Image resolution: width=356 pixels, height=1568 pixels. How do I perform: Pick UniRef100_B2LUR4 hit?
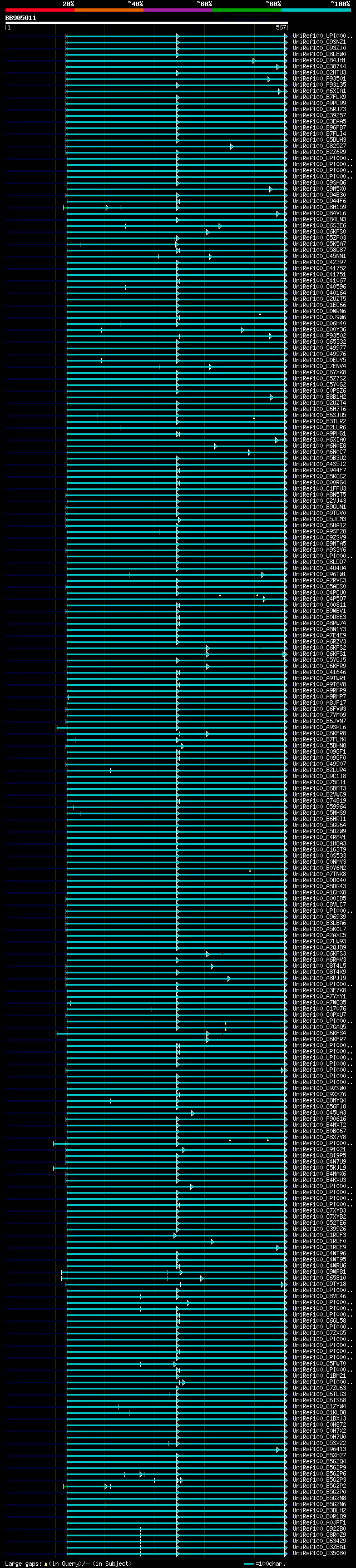coord(319,770)
